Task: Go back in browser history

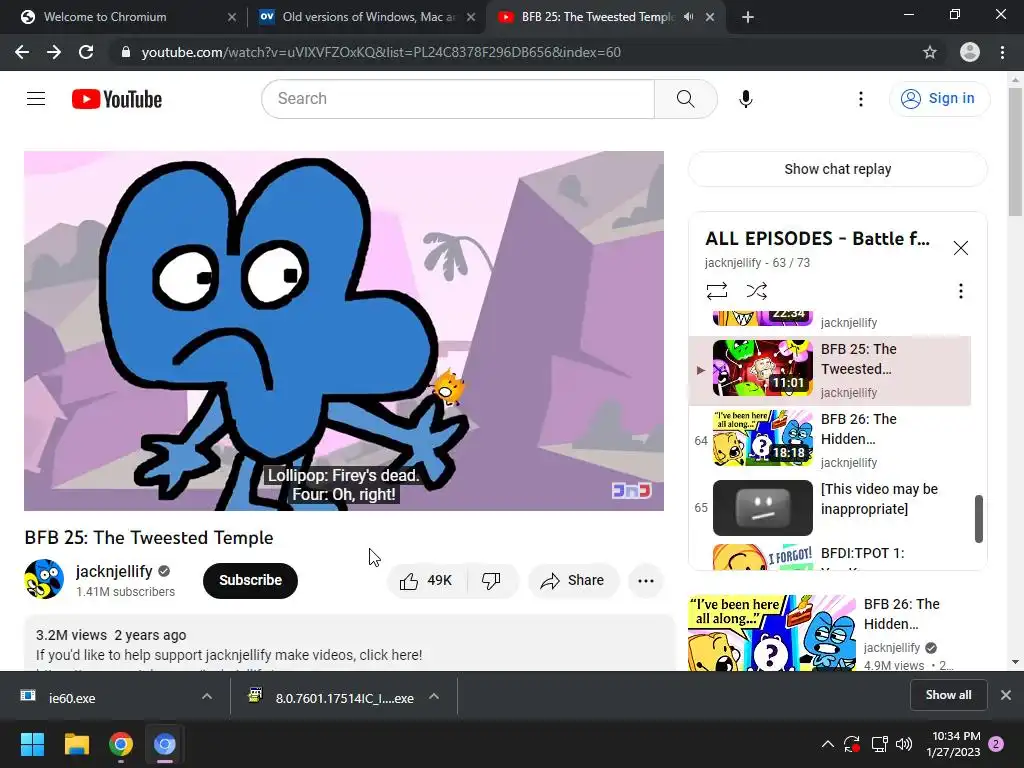Action: click(x=22, y=52)
